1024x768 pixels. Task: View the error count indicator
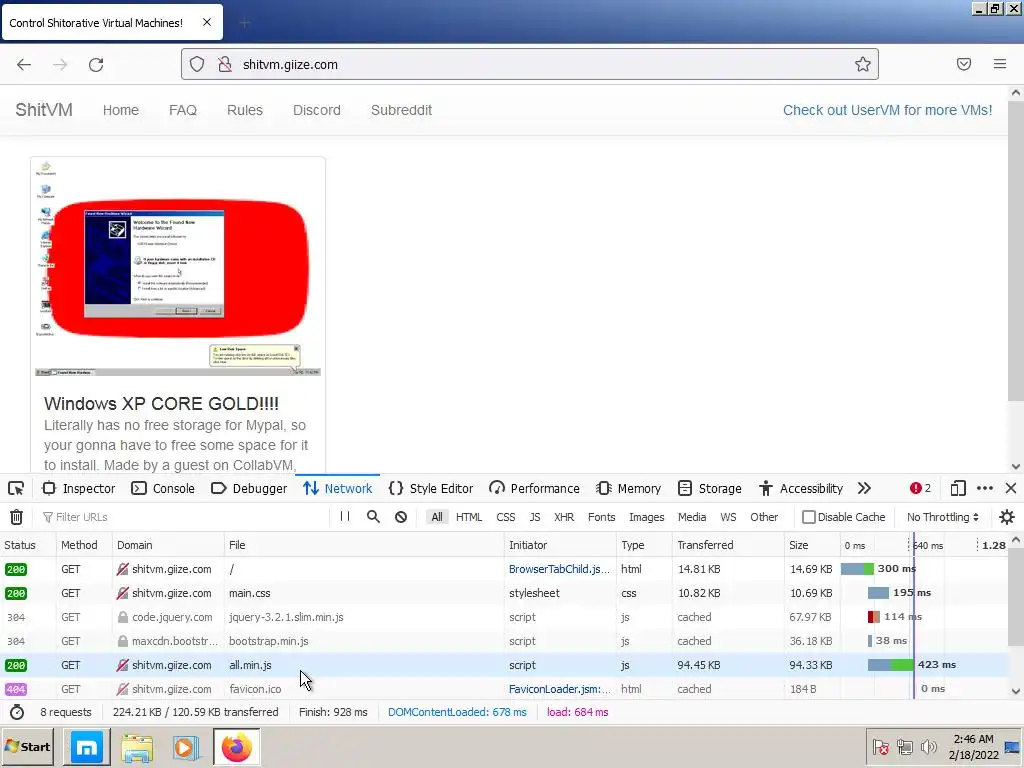[920, 488]
